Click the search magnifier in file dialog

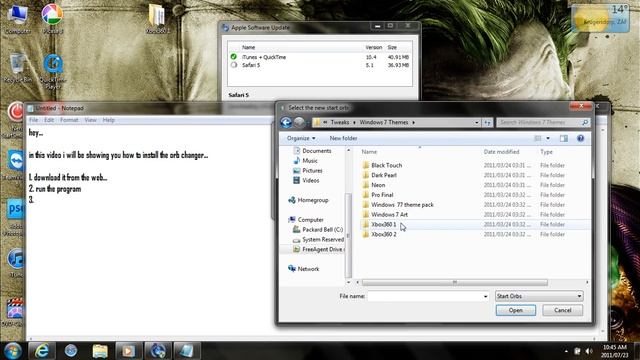click(x=585, y=122)
